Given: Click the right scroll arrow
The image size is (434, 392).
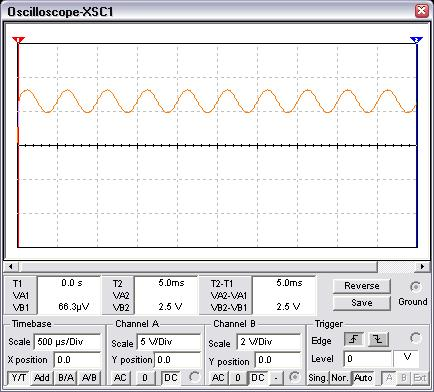Looking at the screenshot, I should [422, 266].
